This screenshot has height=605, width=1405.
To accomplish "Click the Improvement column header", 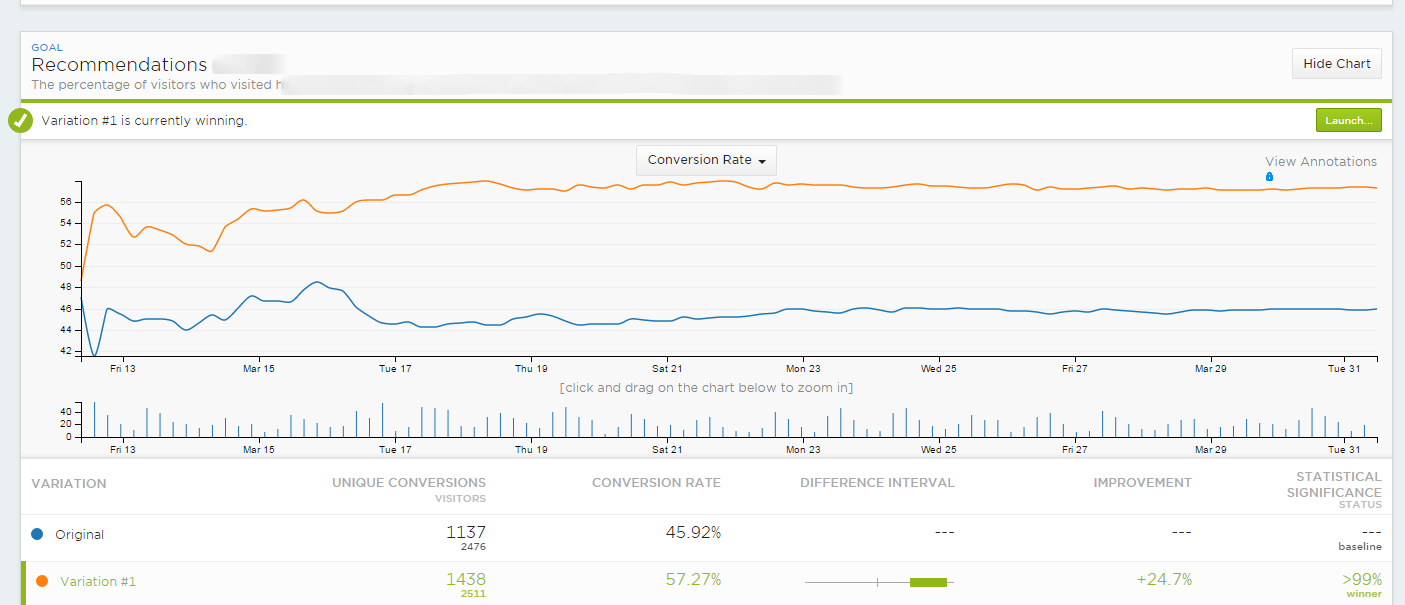I will point(1142,482).
